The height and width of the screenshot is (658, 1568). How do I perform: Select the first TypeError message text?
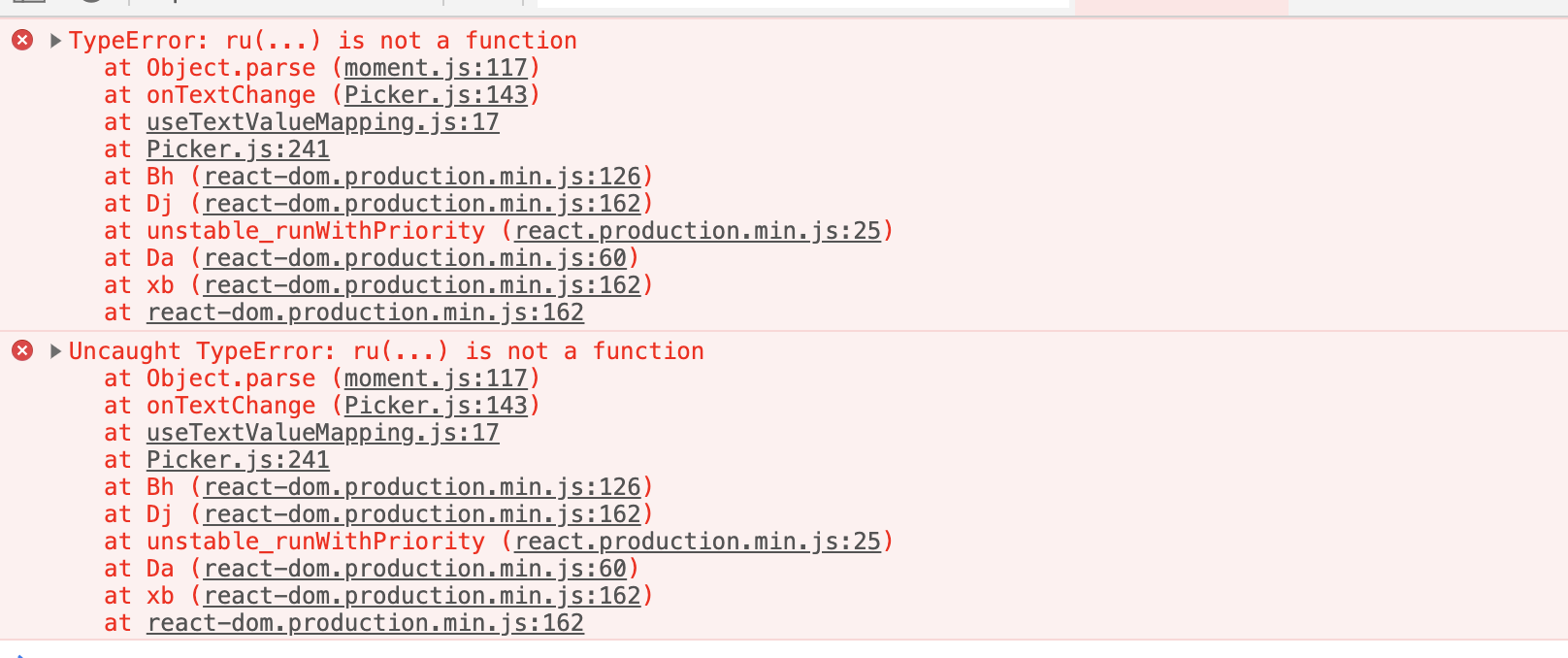[x=320, y=40]
